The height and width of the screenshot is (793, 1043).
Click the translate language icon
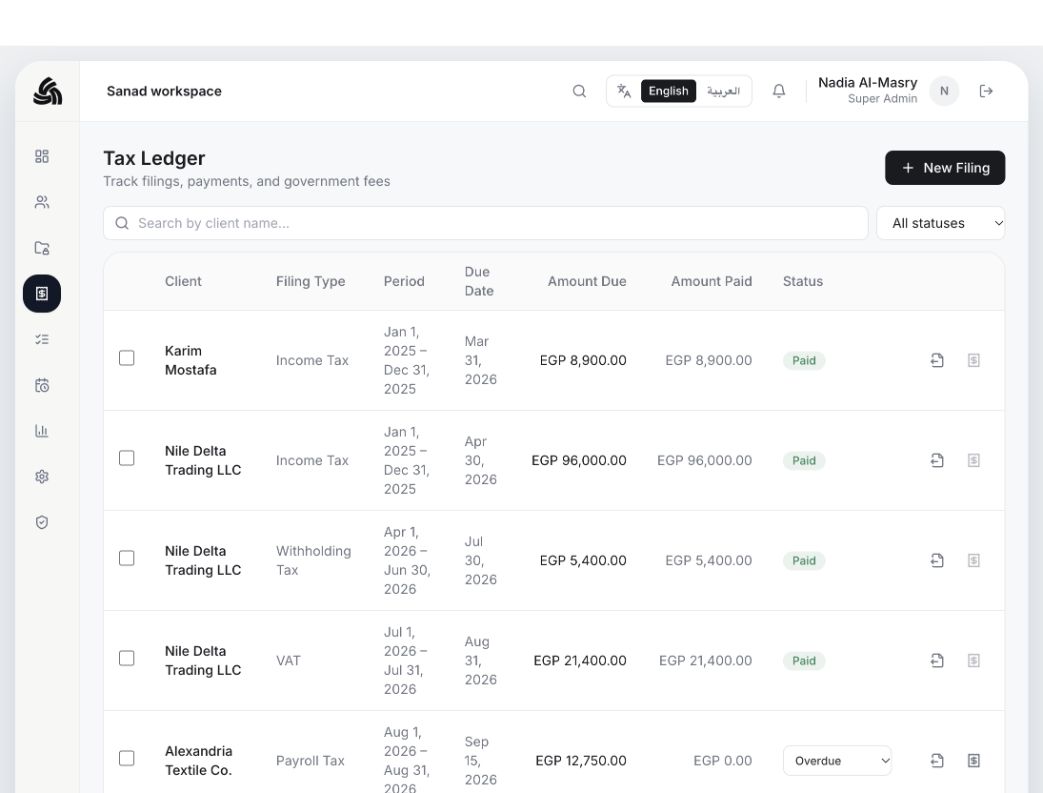[624, 91]
